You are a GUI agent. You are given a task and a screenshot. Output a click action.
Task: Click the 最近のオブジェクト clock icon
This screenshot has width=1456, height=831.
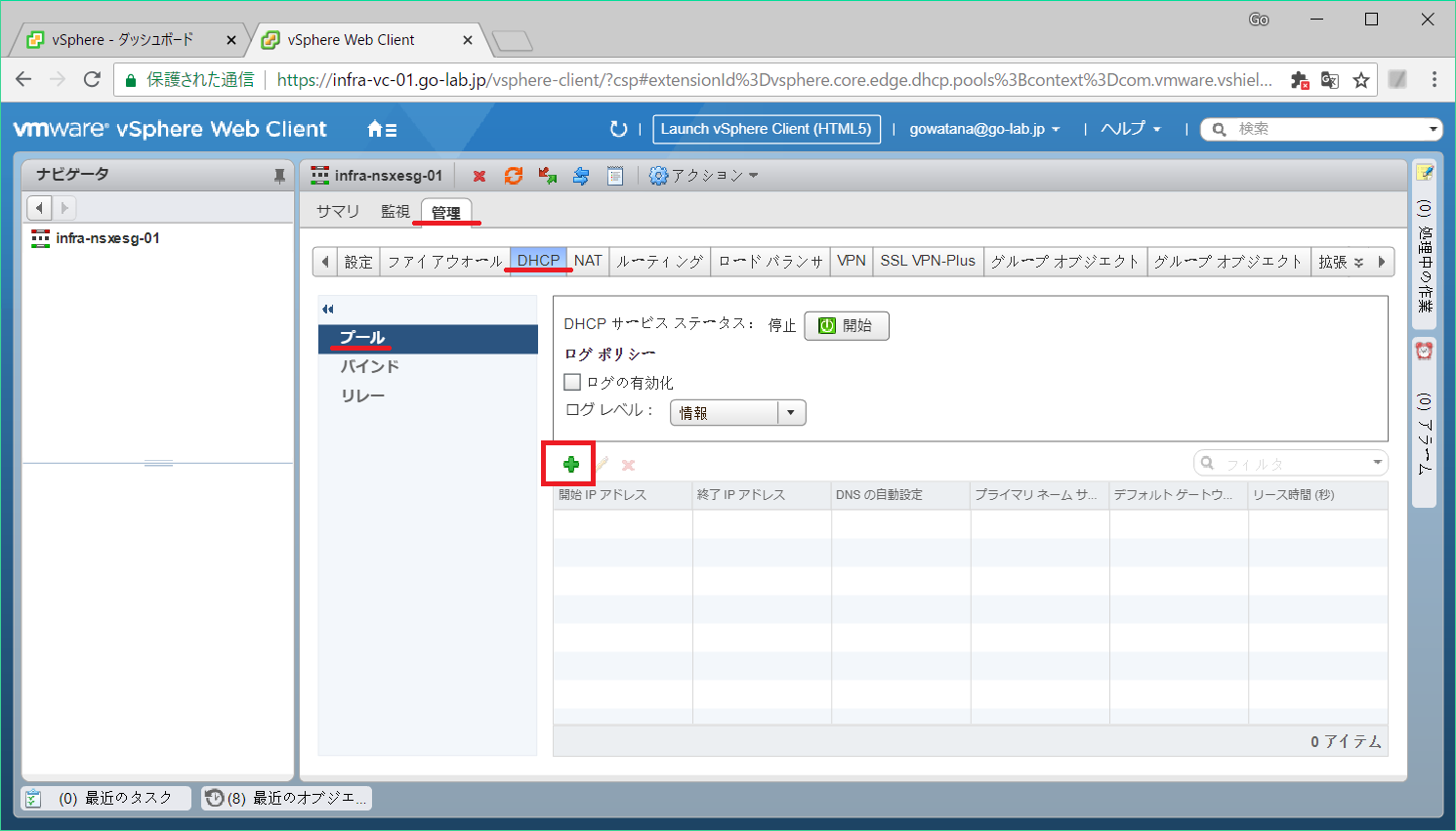(x=215, y=798)
